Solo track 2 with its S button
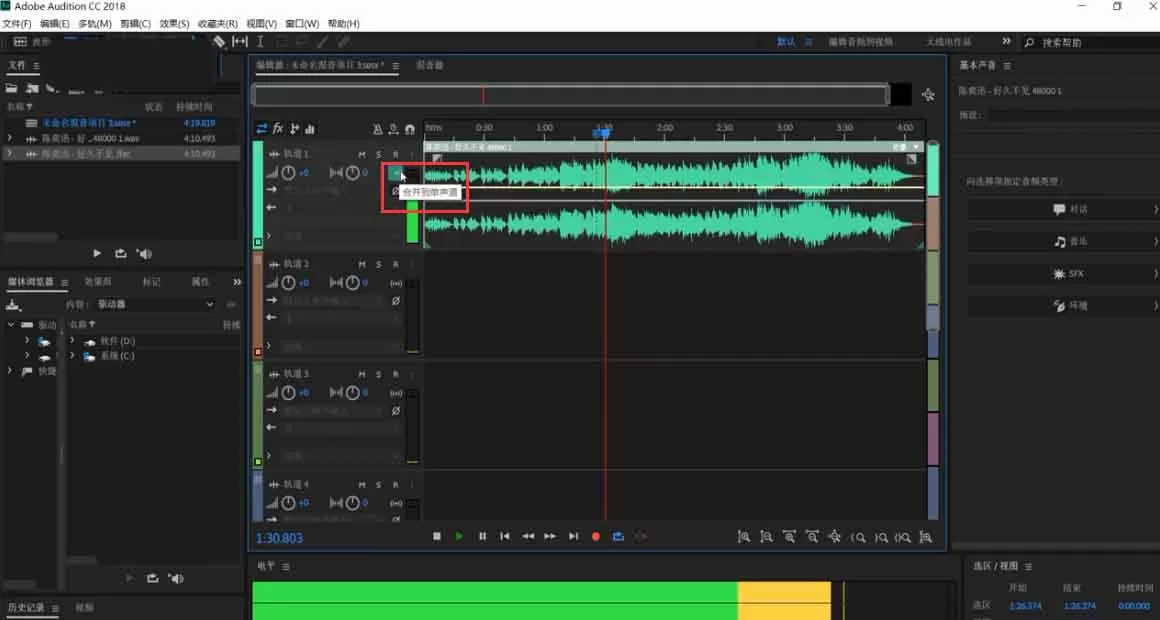The height and width of the screenshot is (620, 1160). (x=378, y=264)
